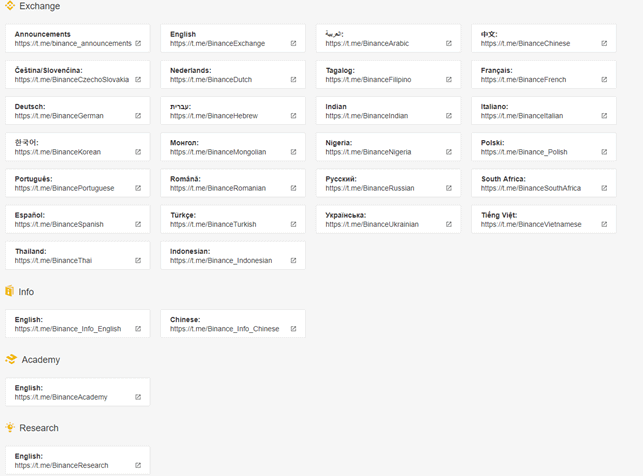The width and height of the screenshot is (643, 476).
Task: Visit the t.me/BinanceCzechoSlovakia link
Action: [72, 80]
